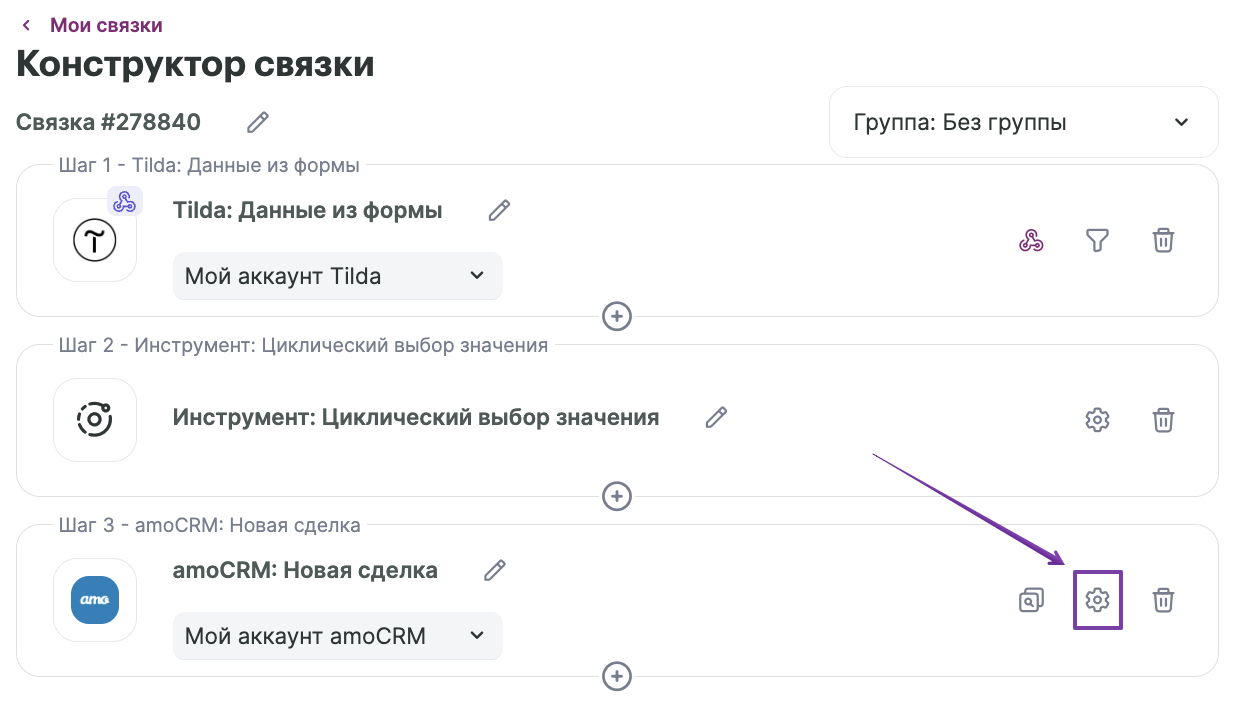This screenshot has width=1242, height=710.
Task: Add step after Шаг 1
Action: click(617, 316)
